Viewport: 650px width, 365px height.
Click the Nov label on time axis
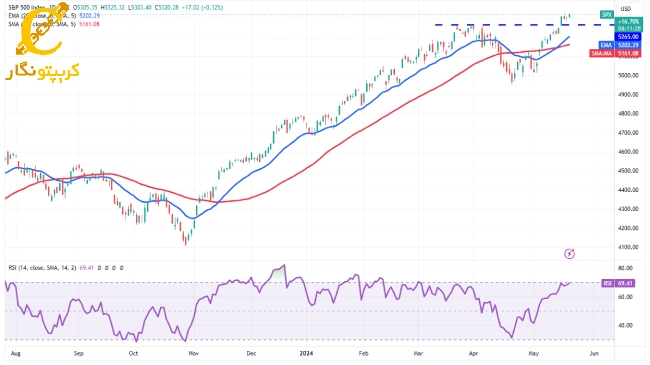194,354
